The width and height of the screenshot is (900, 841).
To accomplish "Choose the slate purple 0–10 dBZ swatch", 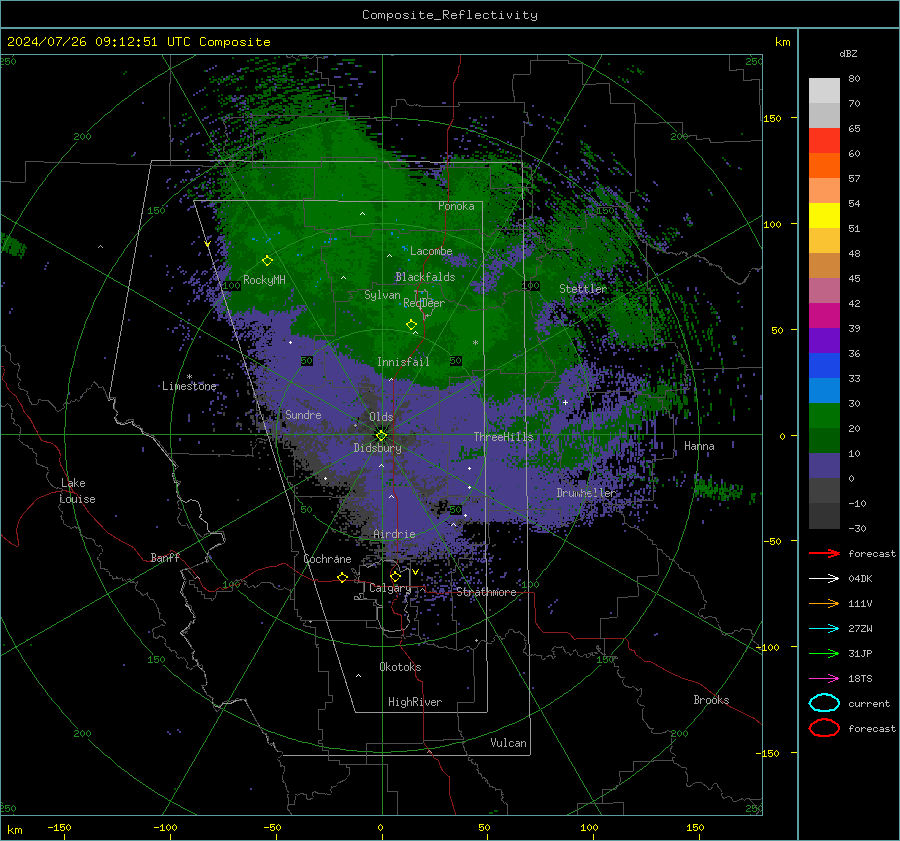I will coord(824,466).
